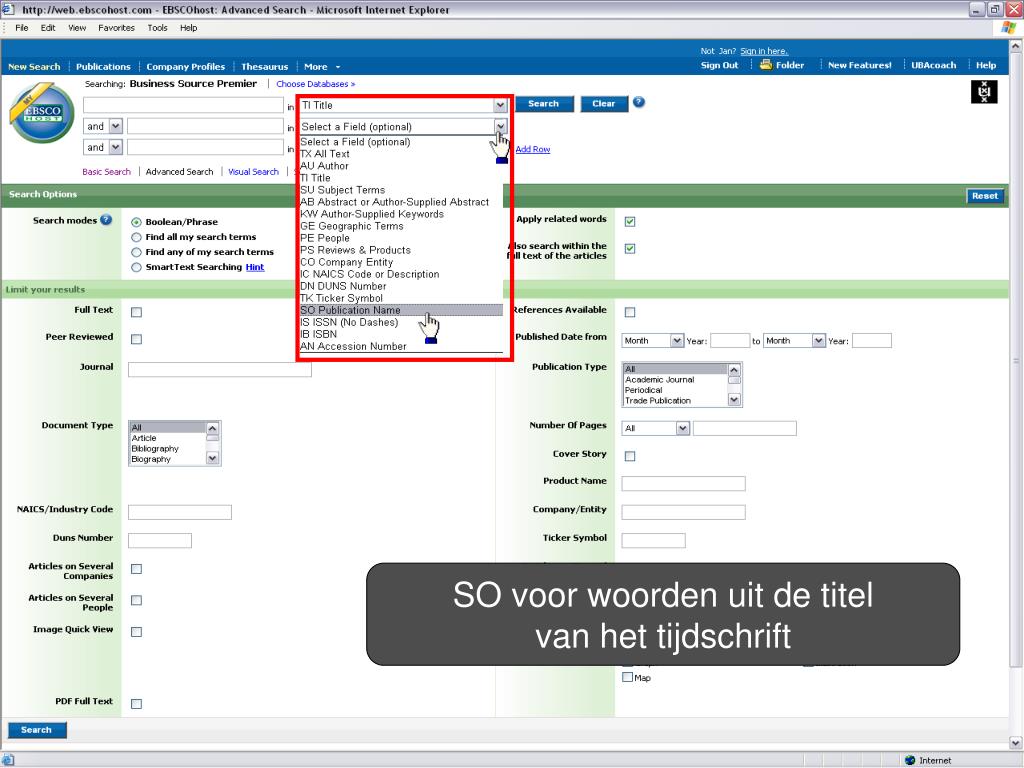Viewport: 1024px width, 768px height.
Task: Select Find any of my search terms
Action: coord(136,252)
